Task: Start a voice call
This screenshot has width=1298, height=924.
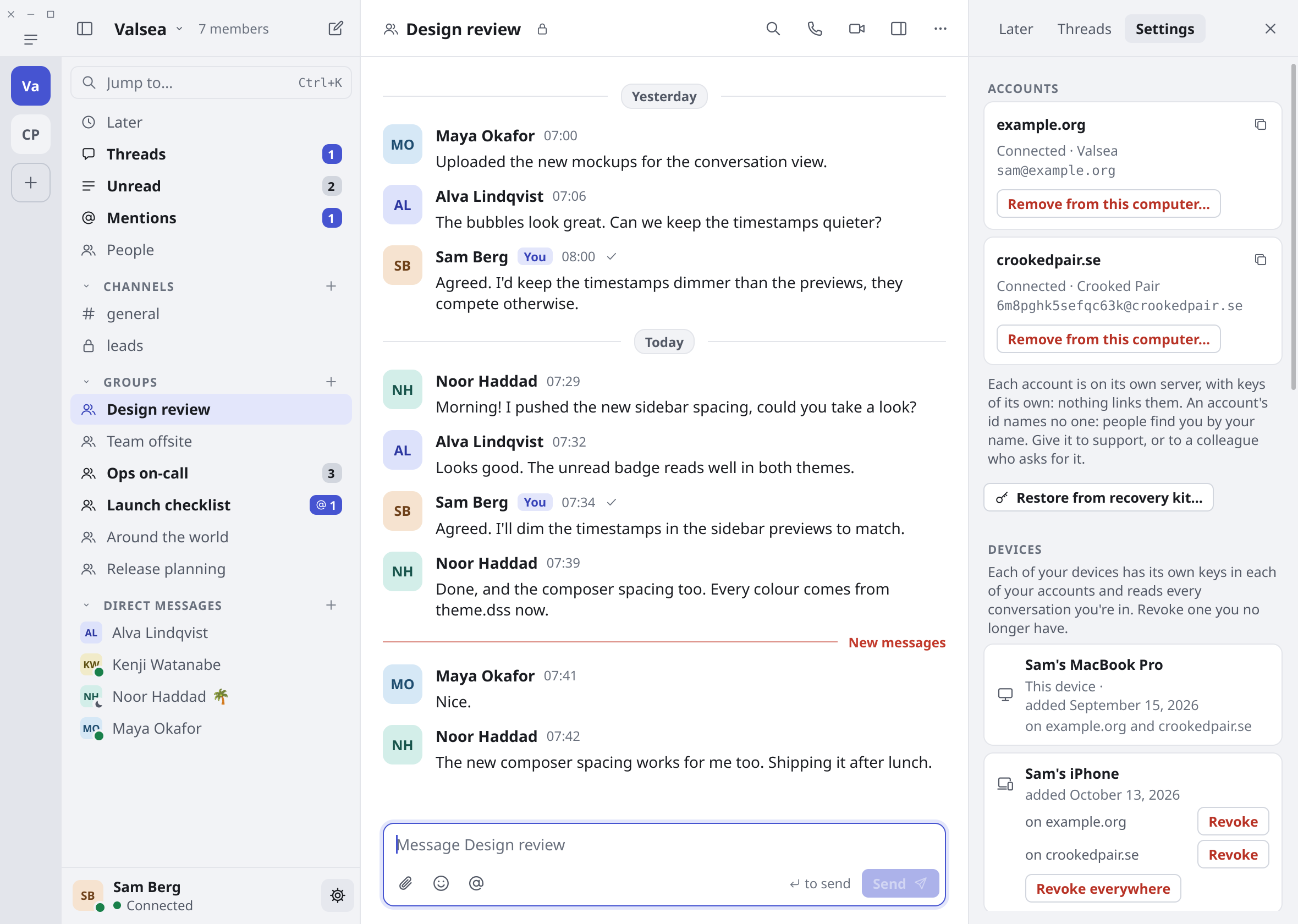Action: click(x=815, y=29)
